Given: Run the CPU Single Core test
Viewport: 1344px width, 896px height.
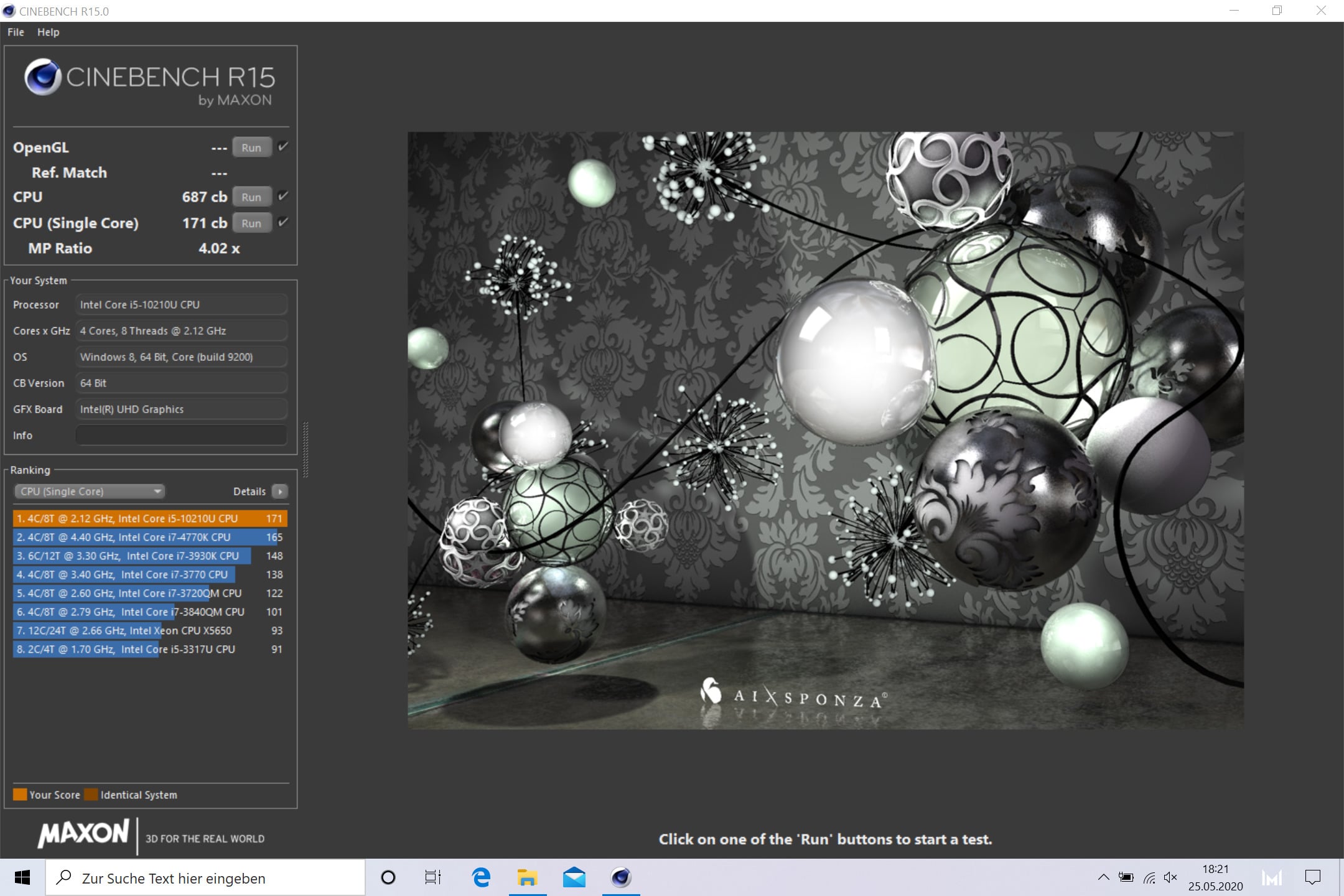Looking at the screenshot, I should [x=251, y=223].
